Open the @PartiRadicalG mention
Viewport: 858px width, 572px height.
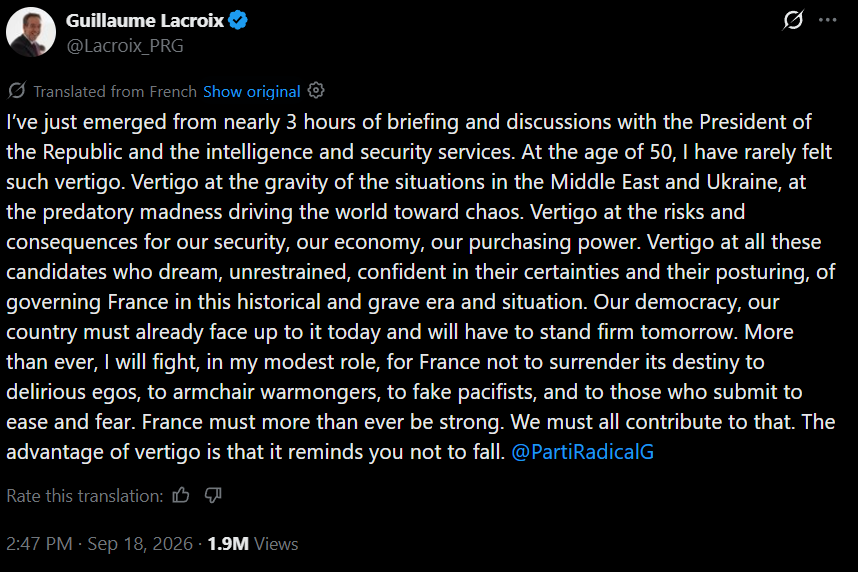pyautogui.click(x=582, y=452)
